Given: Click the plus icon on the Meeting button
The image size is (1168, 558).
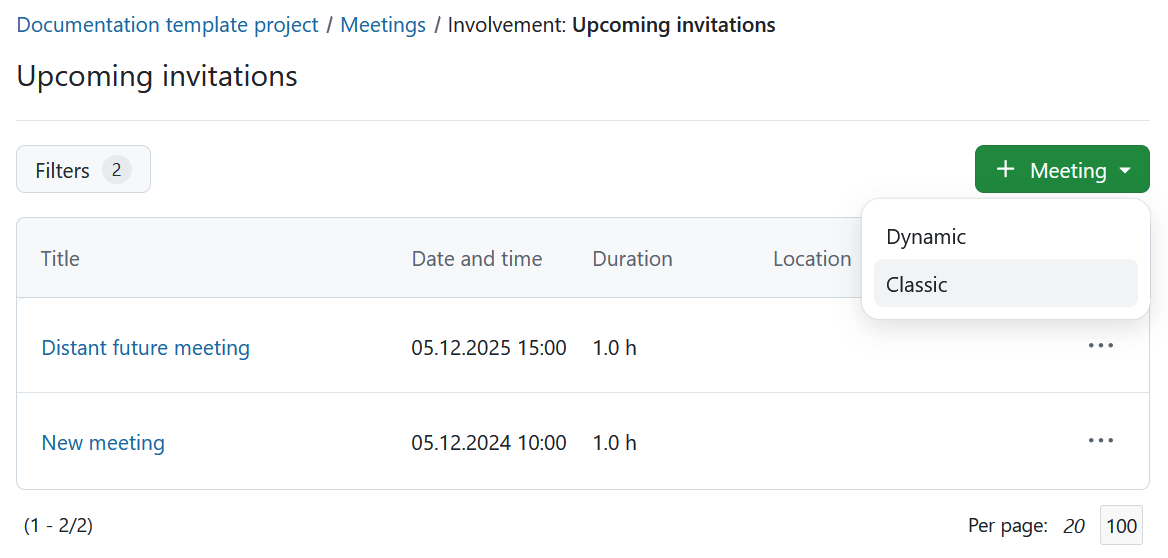Looking at the screenshot, I should coord(1006,169).
